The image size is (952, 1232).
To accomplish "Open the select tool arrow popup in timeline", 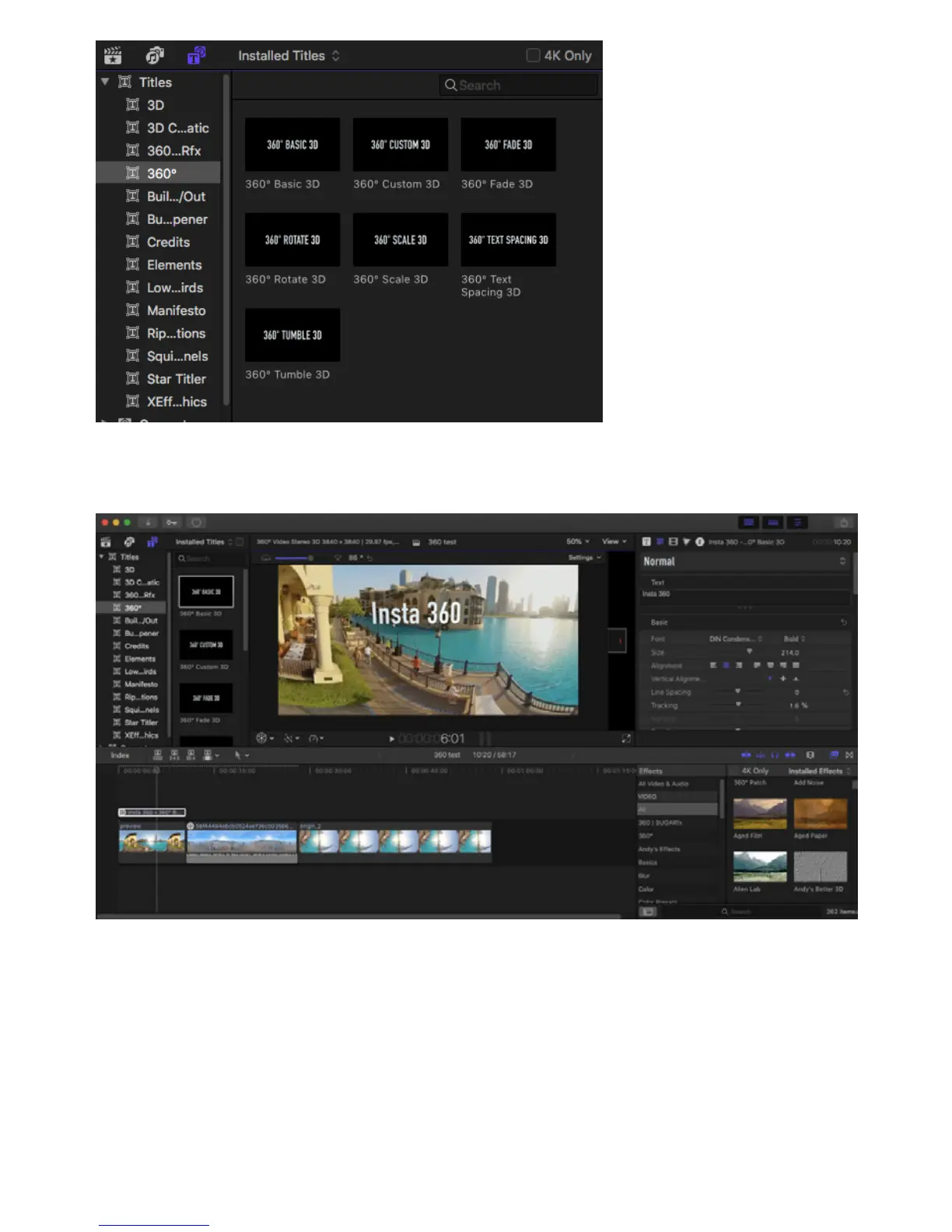I will (241, 755).
